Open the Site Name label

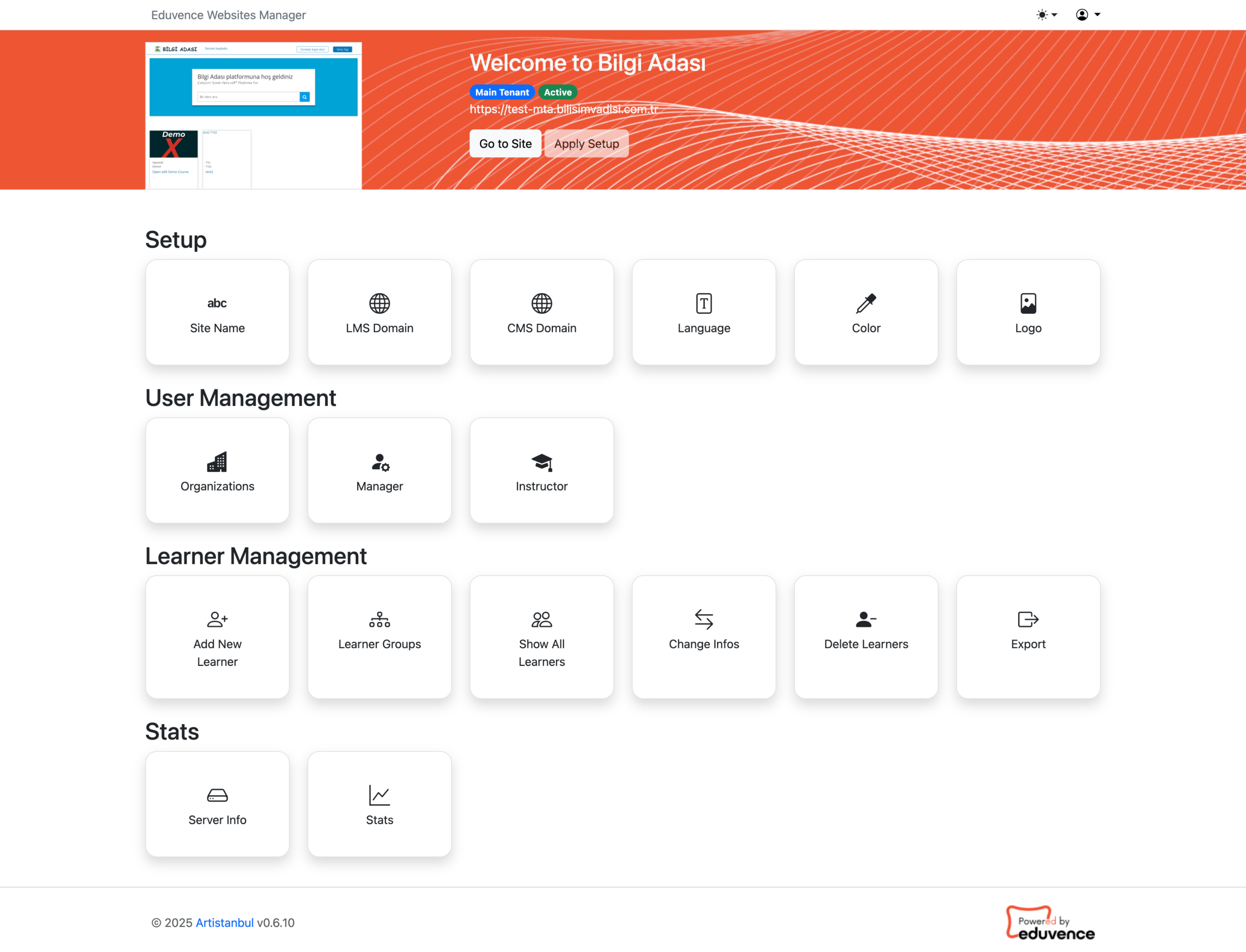pos(217,328)
